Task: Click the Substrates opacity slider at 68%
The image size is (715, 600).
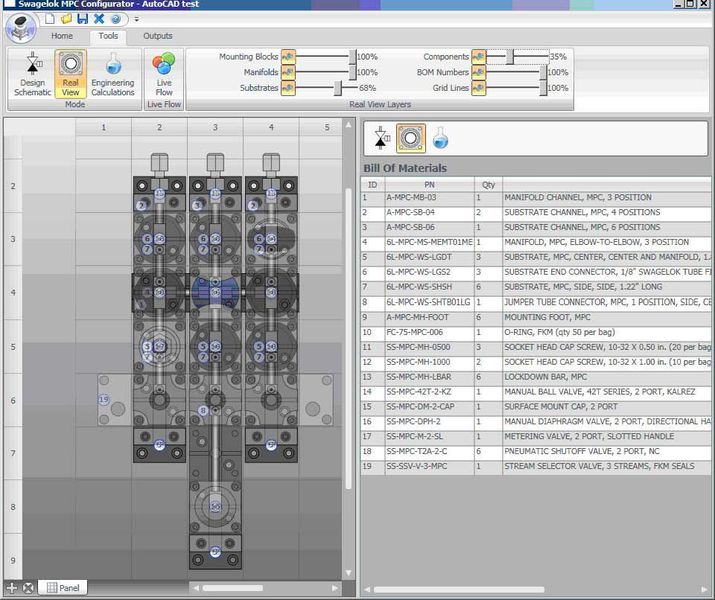Action: 338,88
